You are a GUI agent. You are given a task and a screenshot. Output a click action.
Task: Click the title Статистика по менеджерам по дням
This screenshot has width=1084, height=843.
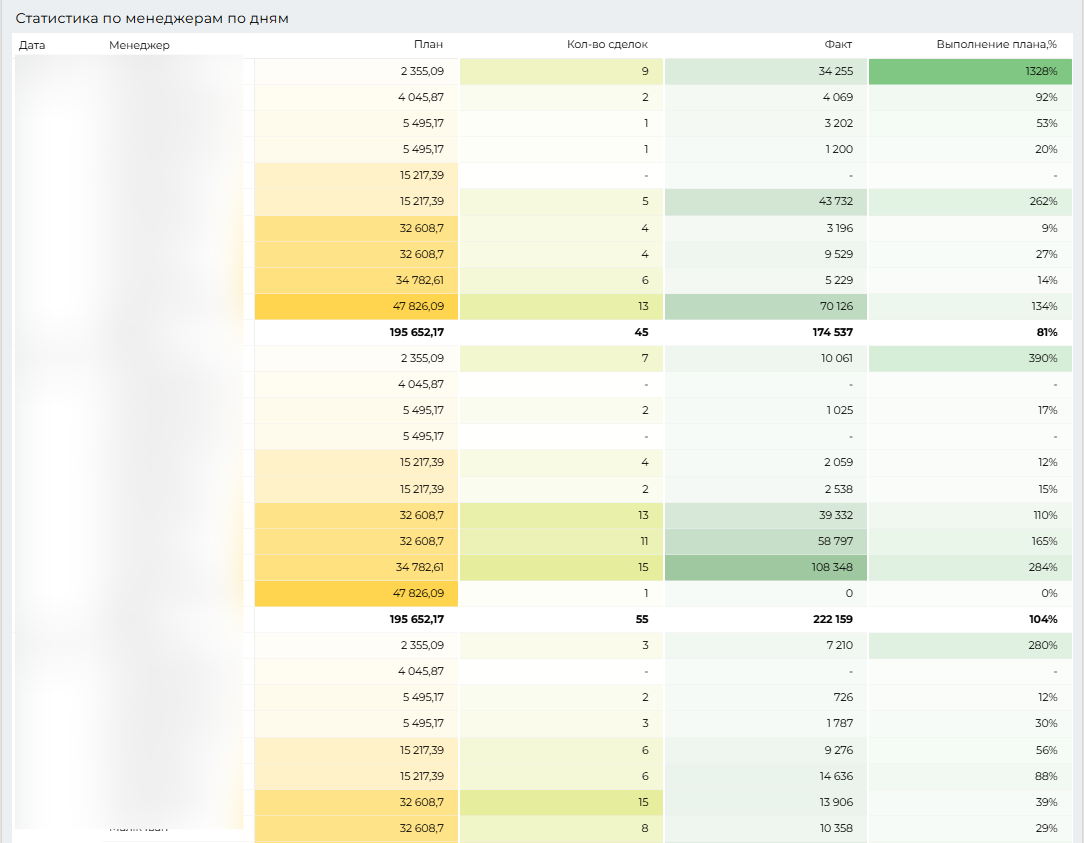point(153,18)
